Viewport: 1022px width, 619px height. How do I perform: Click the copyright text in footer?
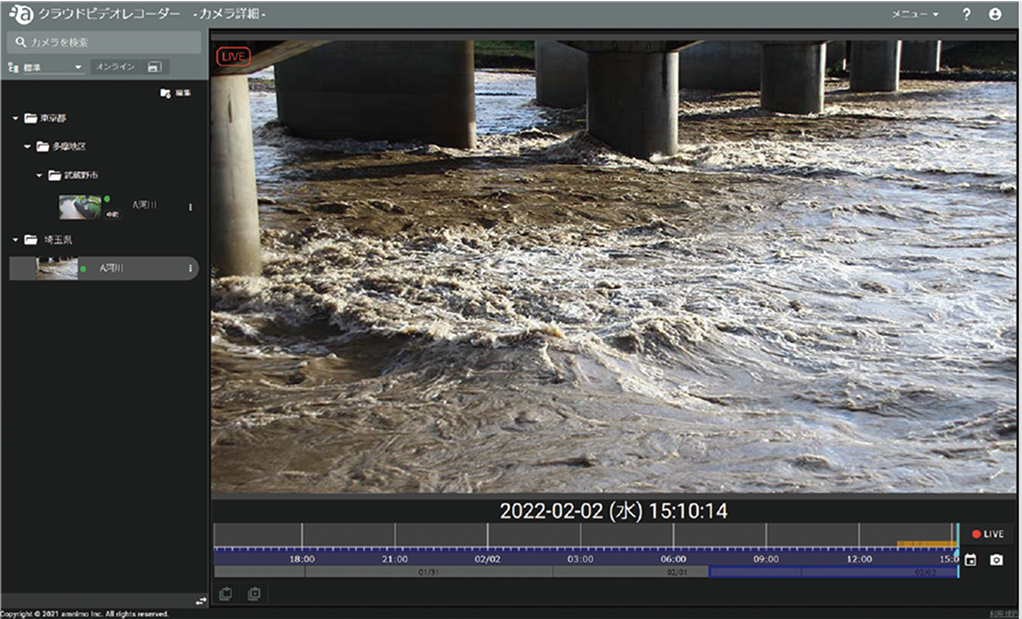[x=85, y=614]
